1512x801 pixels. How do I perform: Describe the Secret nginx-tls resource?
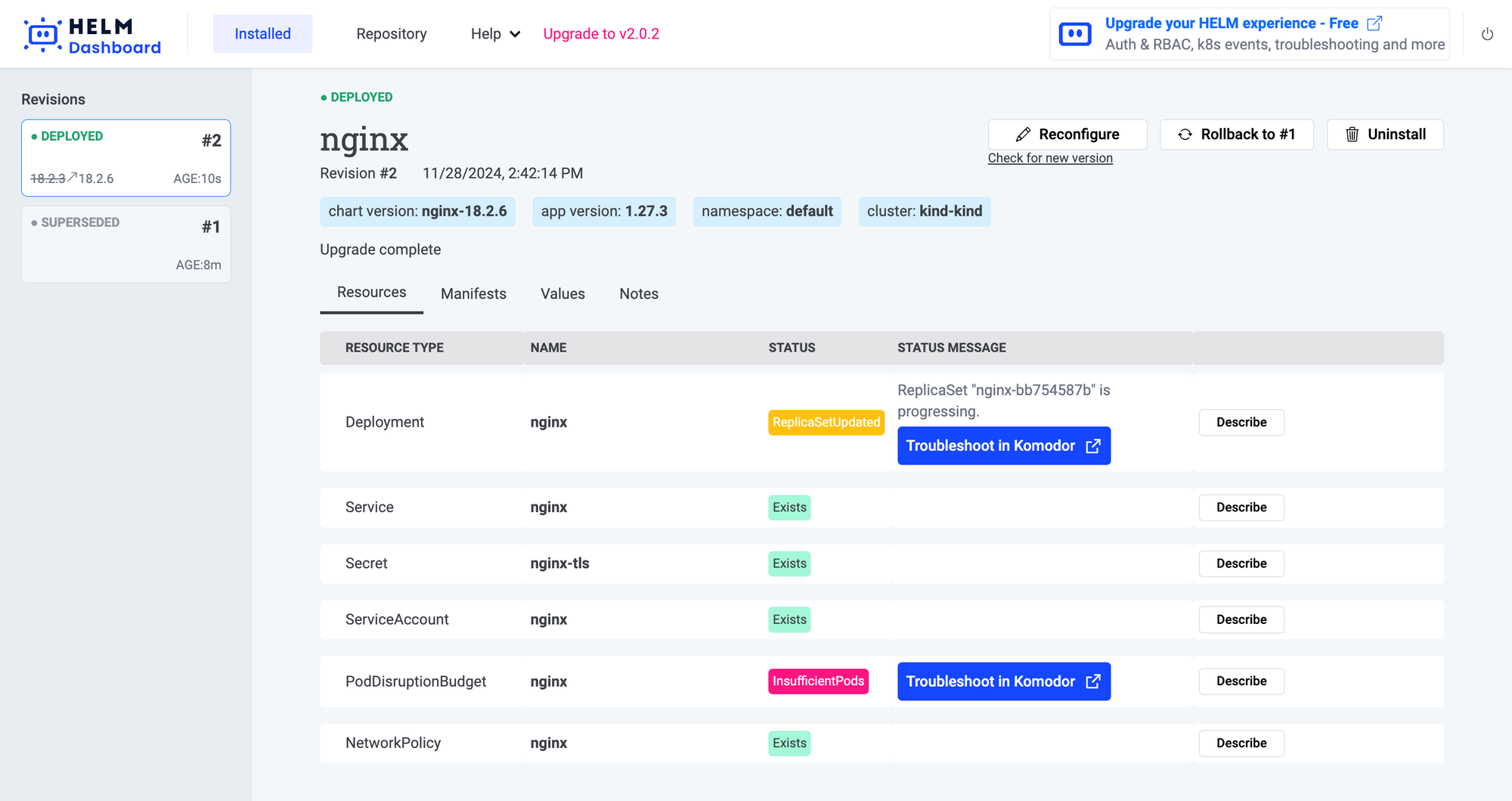(1241, 563)
